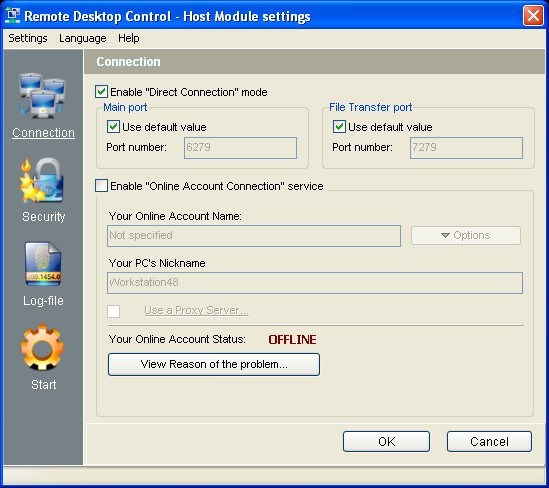Click the Start gear icon
Screen dimensions: 549x488
(42, 348)
